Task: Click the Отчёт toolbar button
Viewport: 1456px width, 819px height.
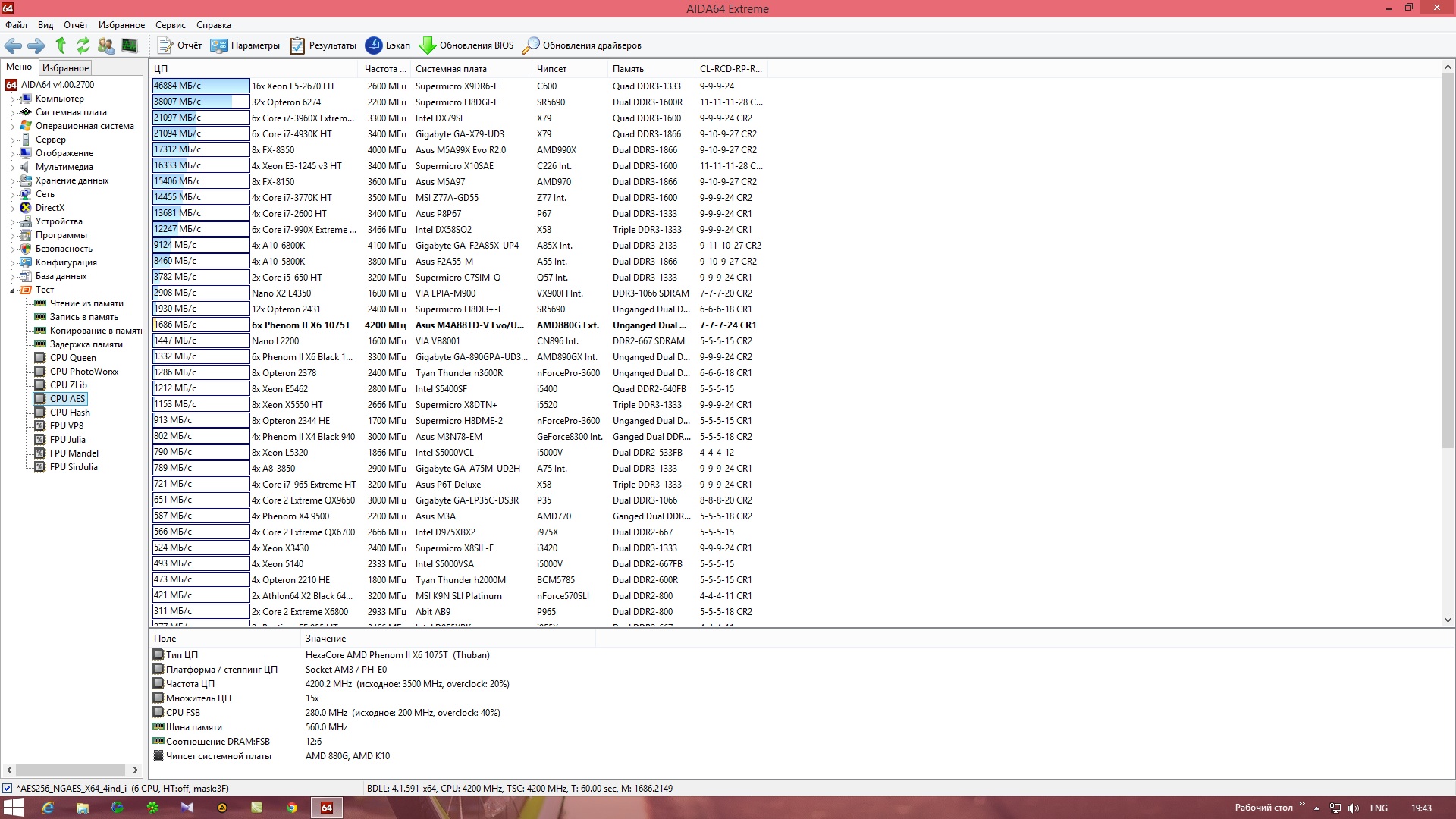Action: point(180,45)
